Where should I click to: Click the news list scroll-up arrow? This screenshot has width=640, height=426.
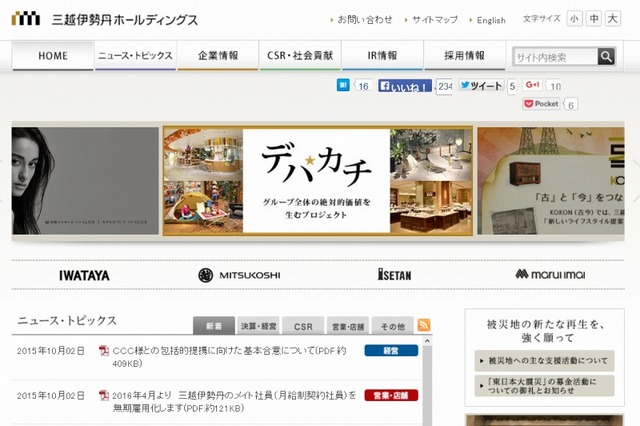pos(427,341)
